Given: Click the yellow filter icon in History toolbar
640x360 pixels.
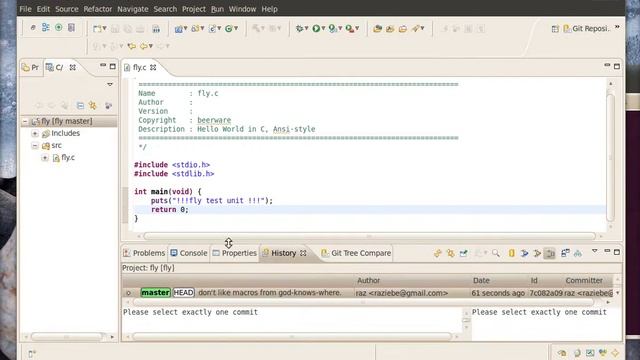Looking at the screenshot, I should point(512,253).
